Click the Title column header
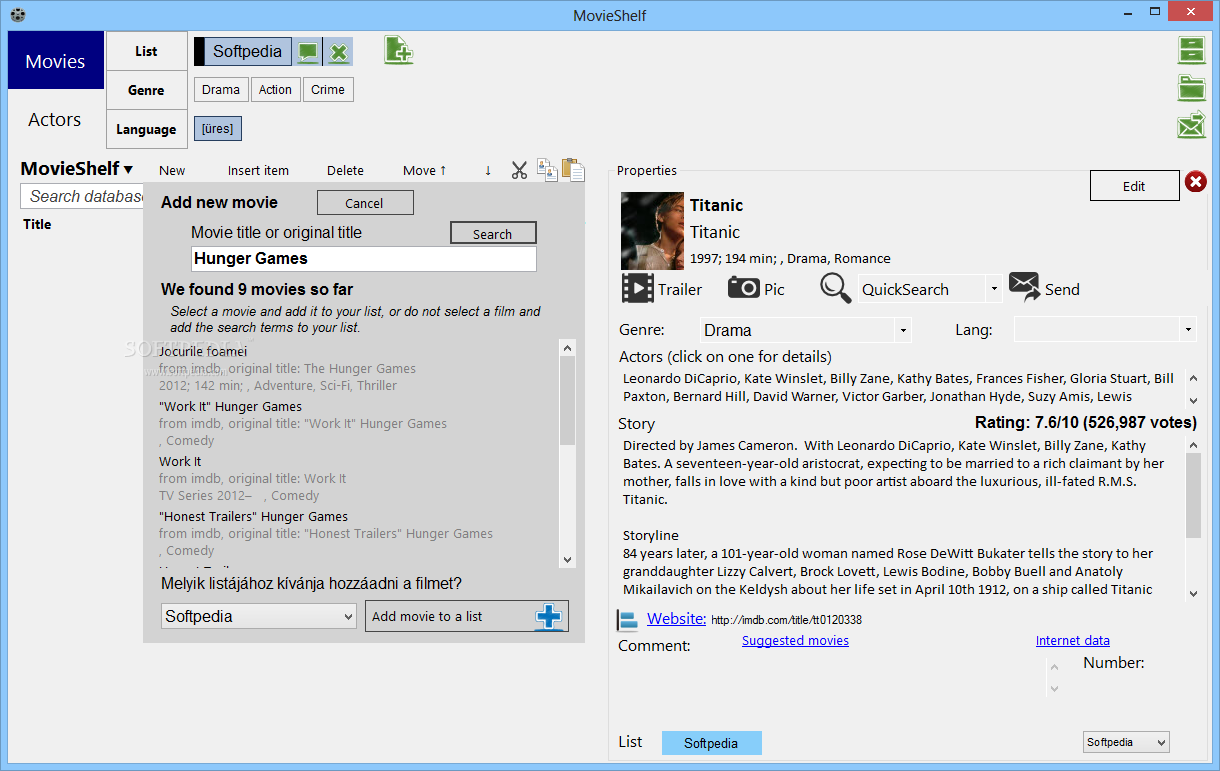Viewport: 1220px width, 771px height. tap(37, 224)
